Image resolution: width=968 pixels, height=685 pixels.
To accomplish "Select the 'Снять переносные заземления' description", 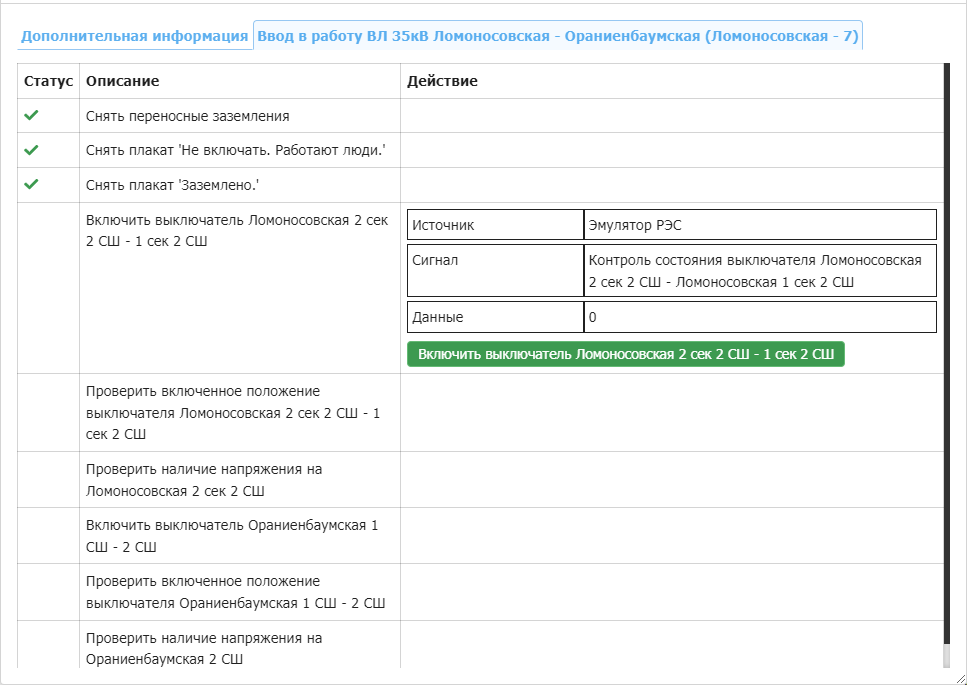I will [188, 116].
